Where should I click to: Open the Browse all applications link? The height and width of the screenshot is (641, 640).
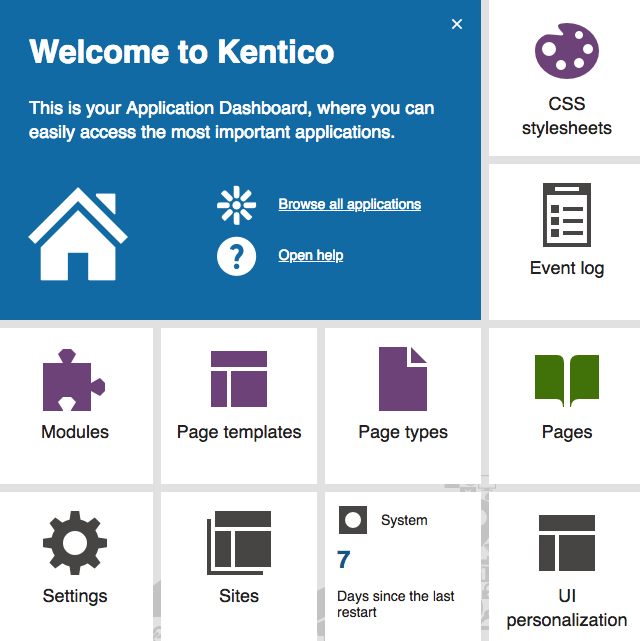click(x=349, y=204)
